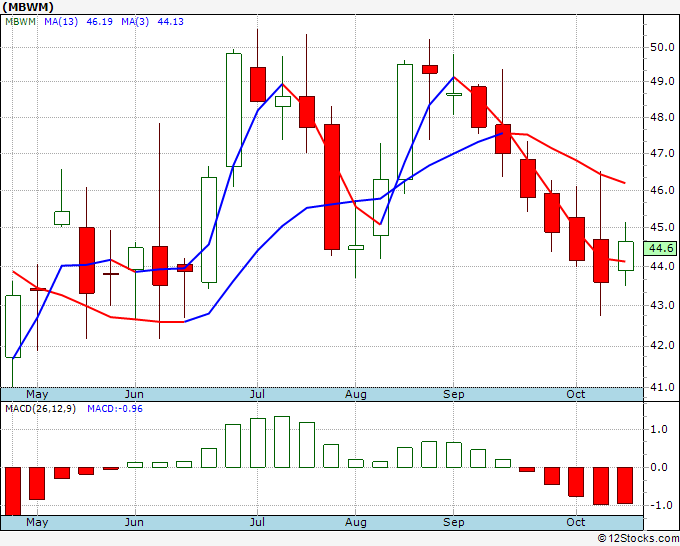The width and height of the screenshot is (680, 546).
Task: Click May on the price chart date axis
Action: (x=37, y=394)
